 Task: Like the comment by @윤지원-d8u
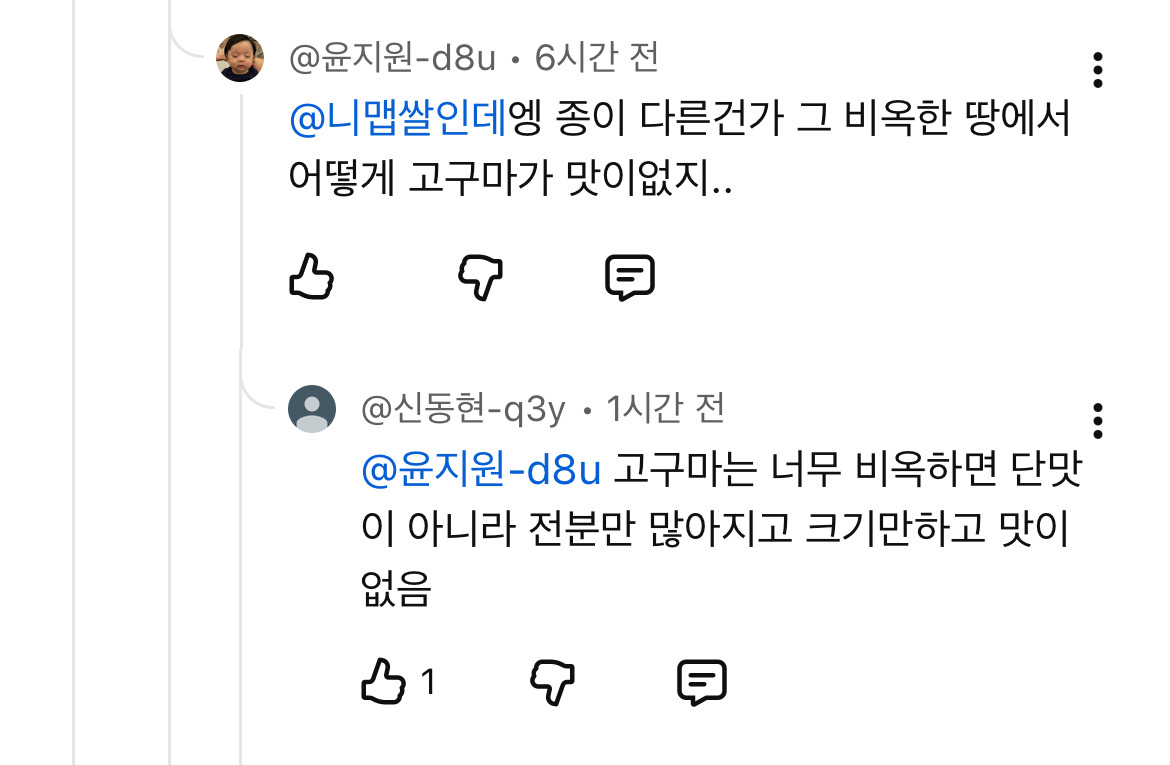[311, 277]
